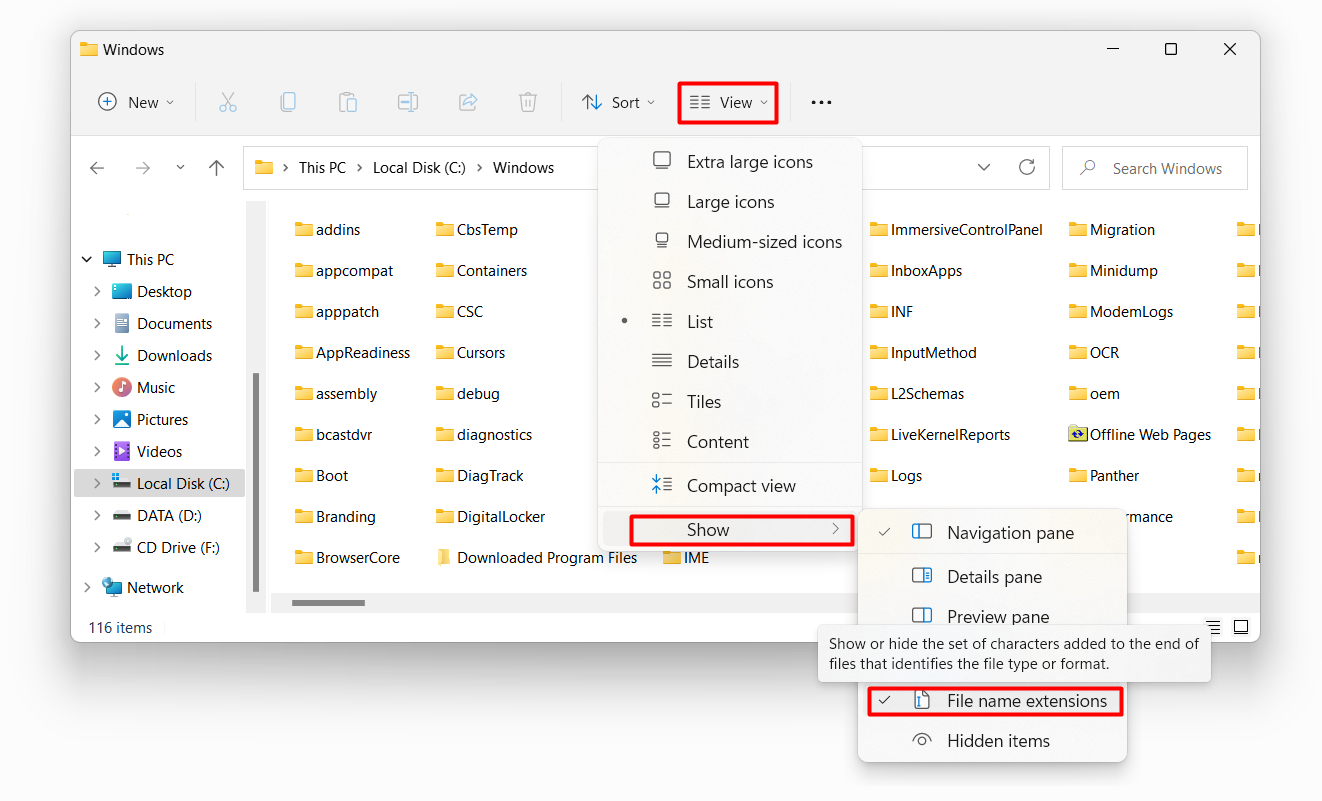Screen dimensions: 1322x801
Task: Click the Pictures icon in navigation pane
Action: click(x=122, y=419)
